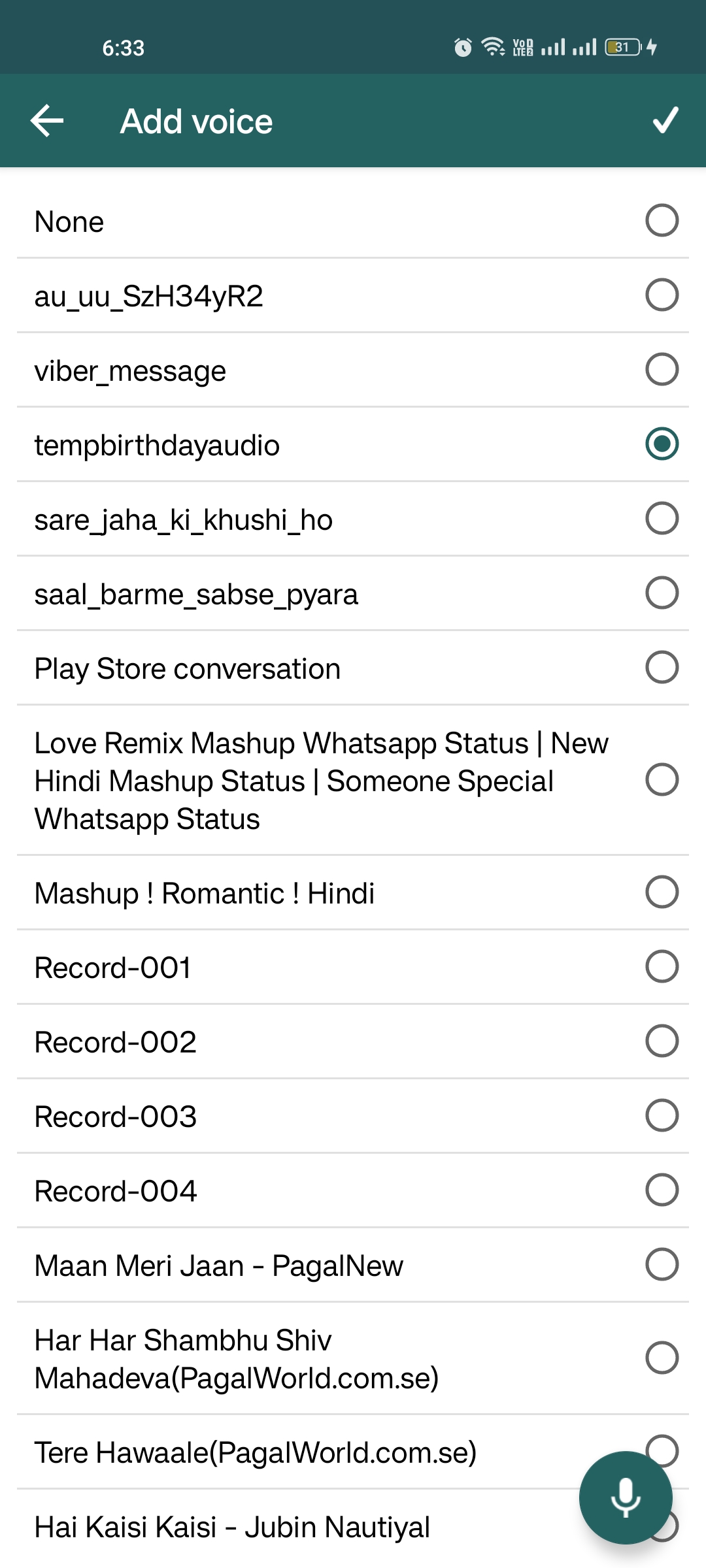Confirm selection with the checkmark icon

point(665,121)
